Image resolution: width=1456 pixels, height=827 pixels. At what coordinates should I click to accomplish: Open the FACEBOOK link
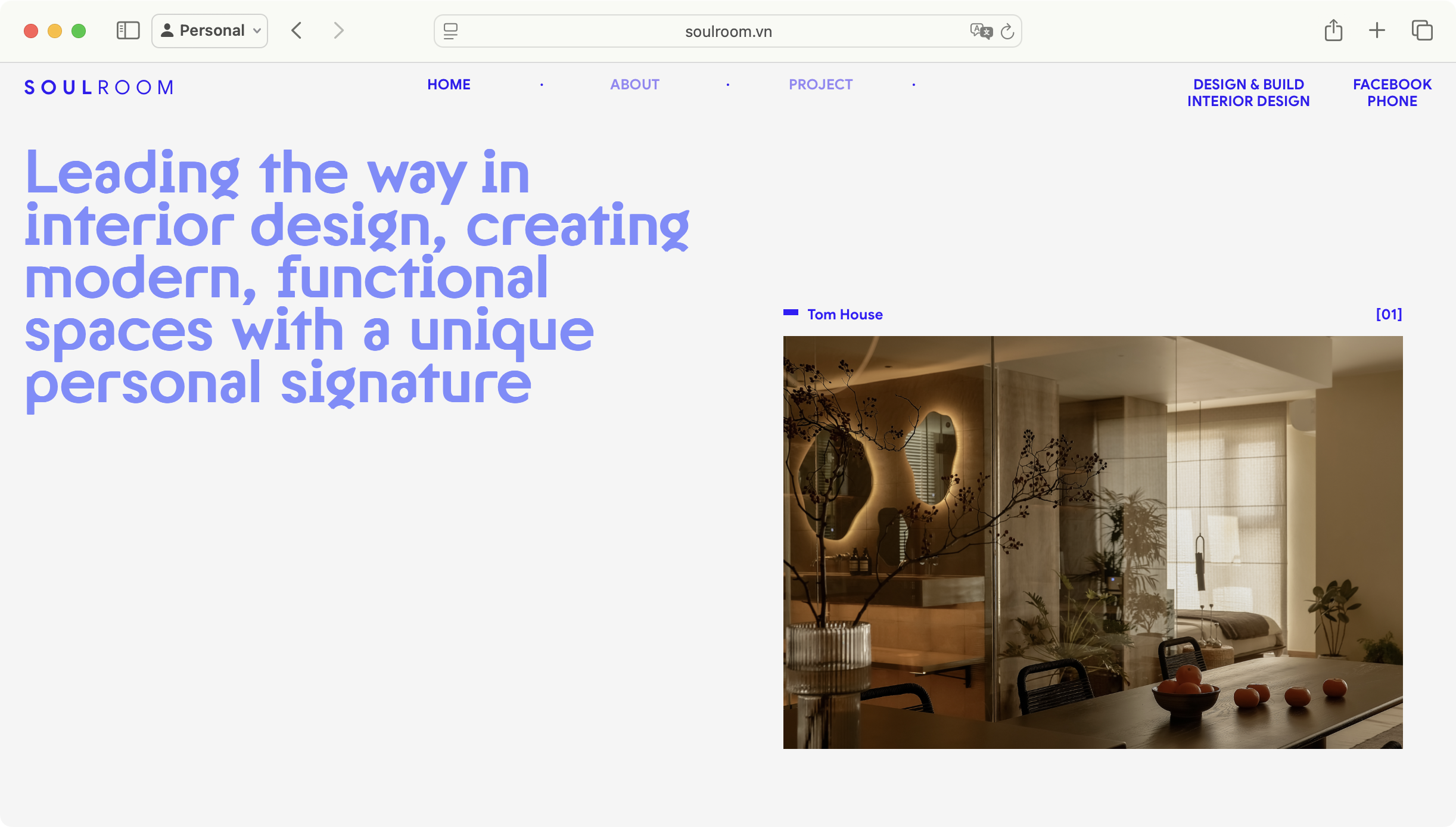[1392, 85]
